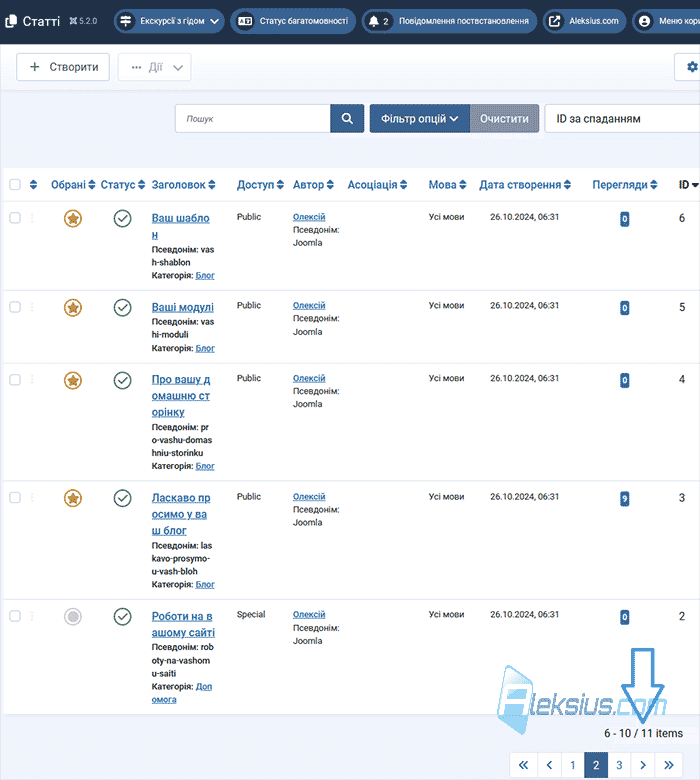Click the Очистити clear button

[x=504, y=118]
